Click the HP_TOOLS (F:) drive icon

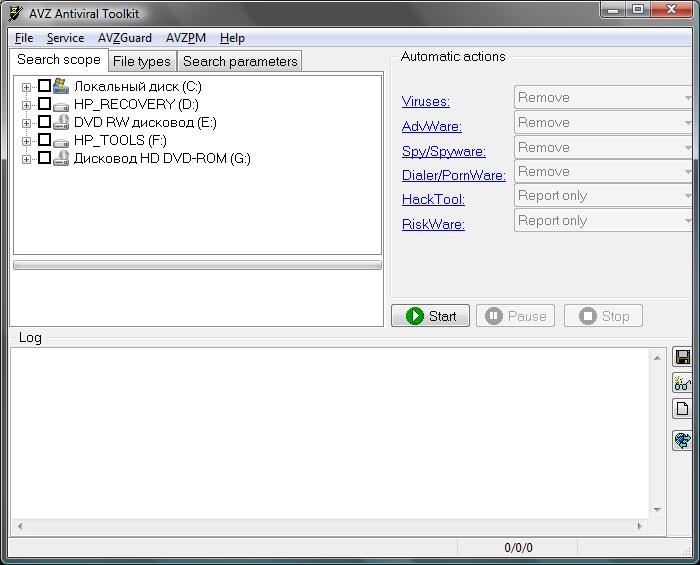pyautogui.click(x=61, y=141)
